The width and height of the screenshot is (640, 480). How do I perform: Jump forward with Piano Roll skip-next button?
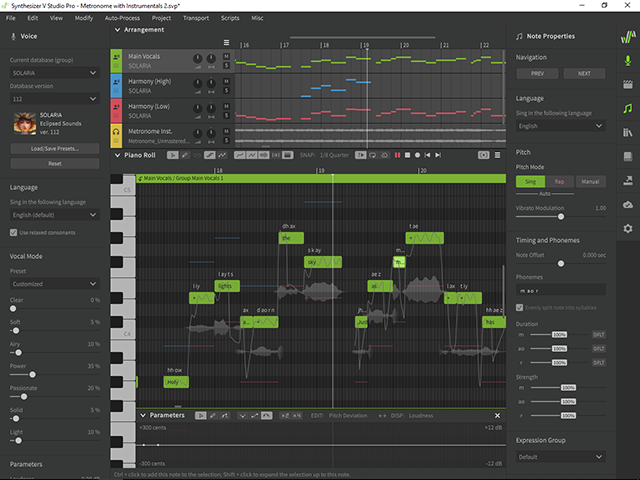click(438, 155)
